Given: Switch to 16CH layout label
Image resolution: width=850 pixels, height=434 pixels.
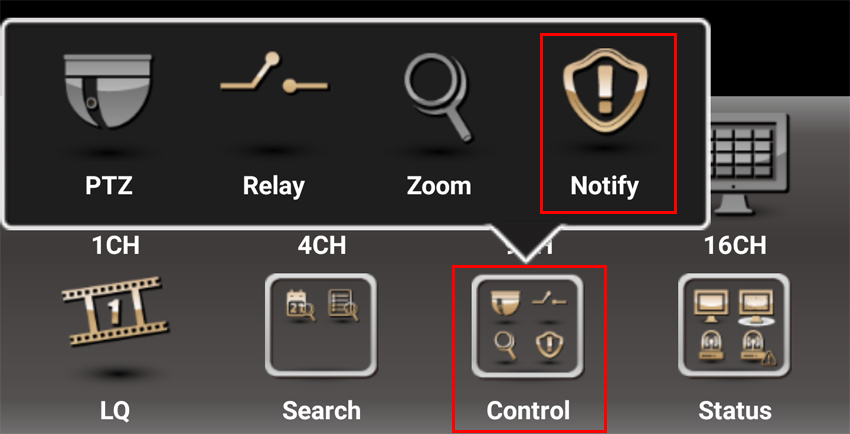Looking at the screenshot, I should 735,246.
